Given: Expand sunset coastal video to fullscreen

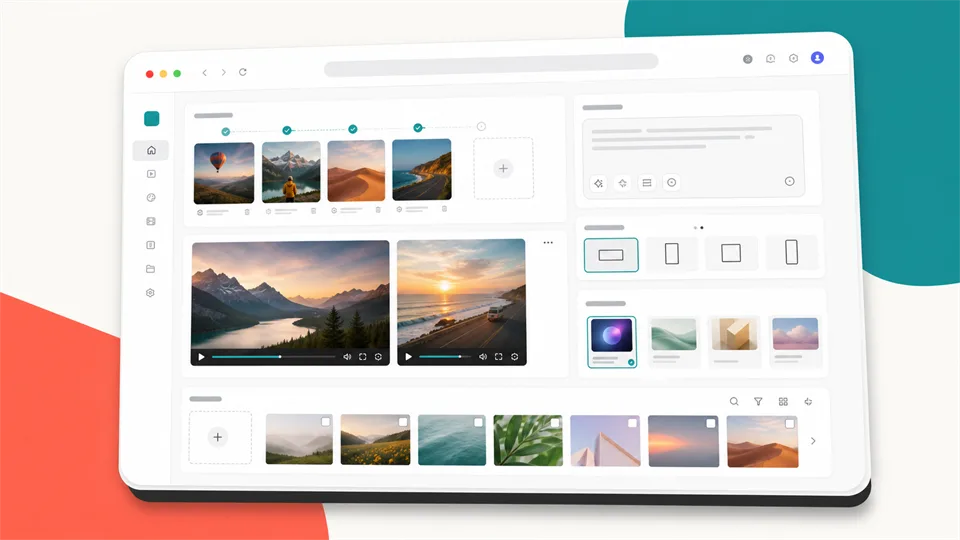Looking at the screenshot, I should pyautogui.click(x=498, y=356).
